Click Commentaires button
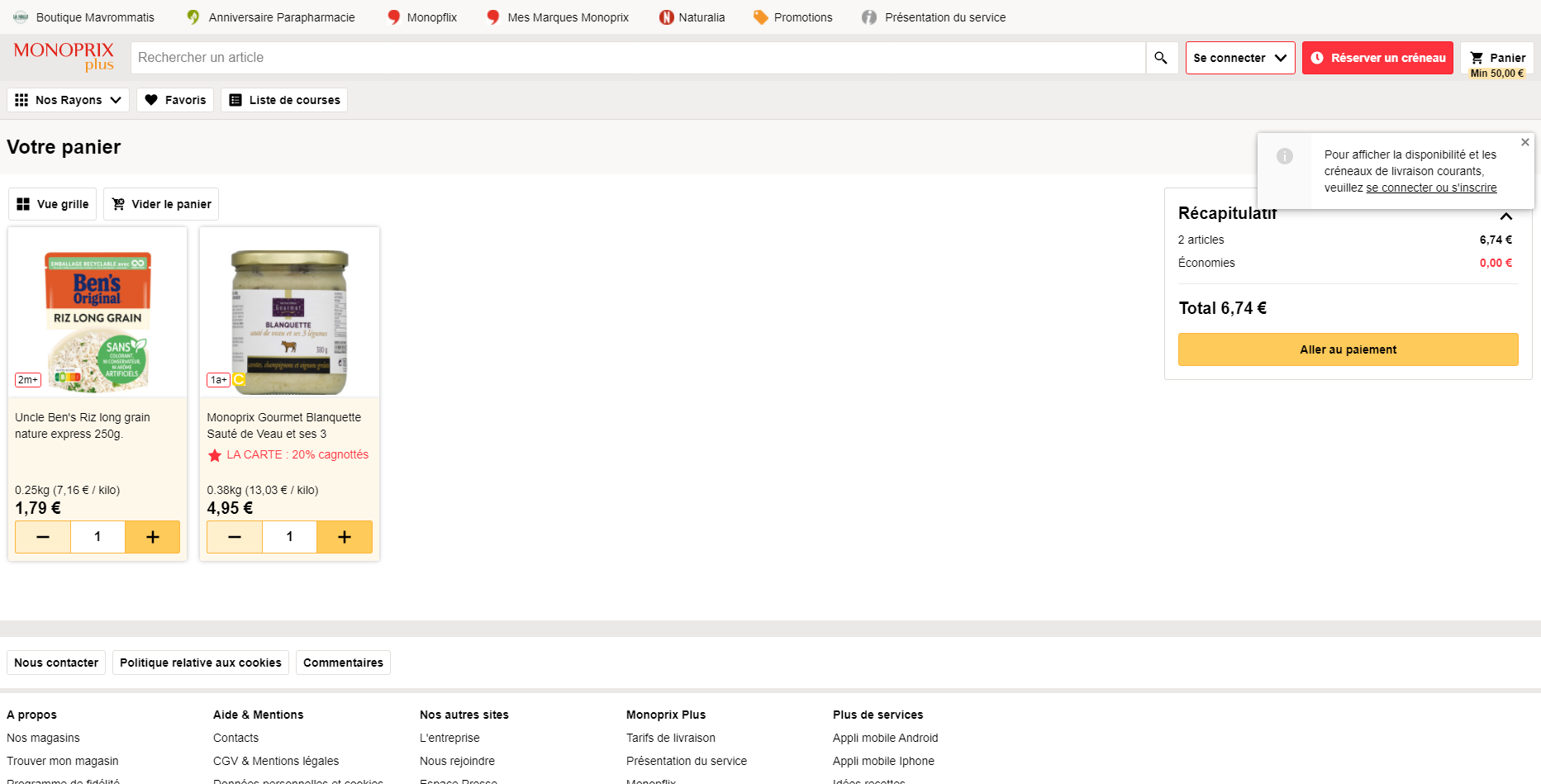This screenshot has height=784, width=1541. (343, 663)
